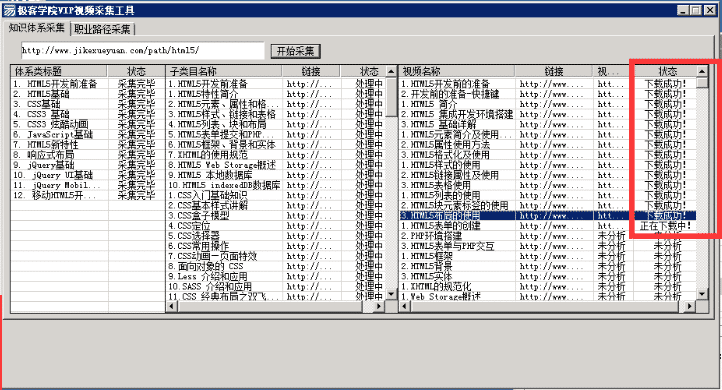Viewport: 722px width, 390px height.
Task: Click the 视频名称 column header
Action: tap(457, 71)
